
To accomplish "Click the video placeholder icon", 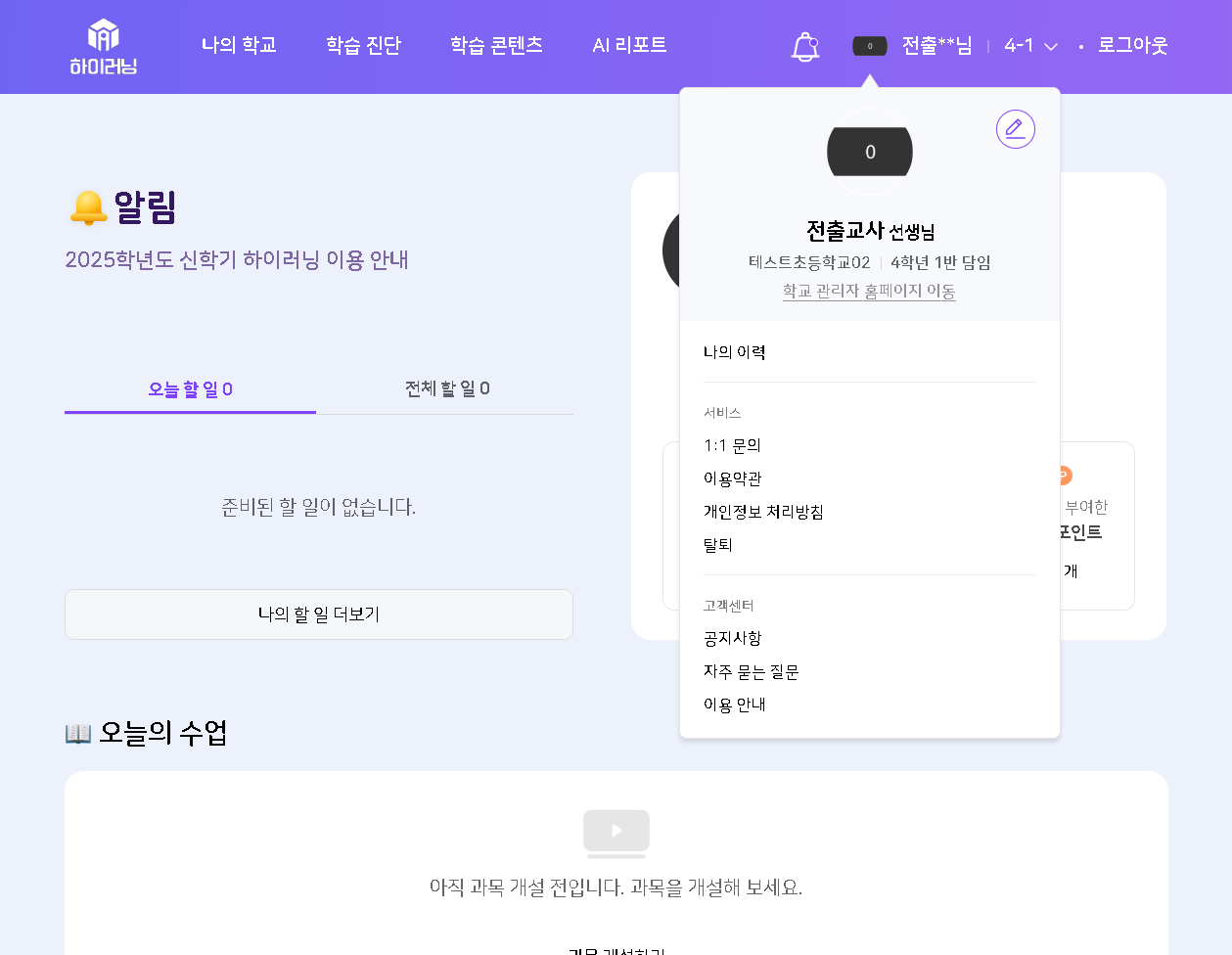I will click(x=616, y=834).
